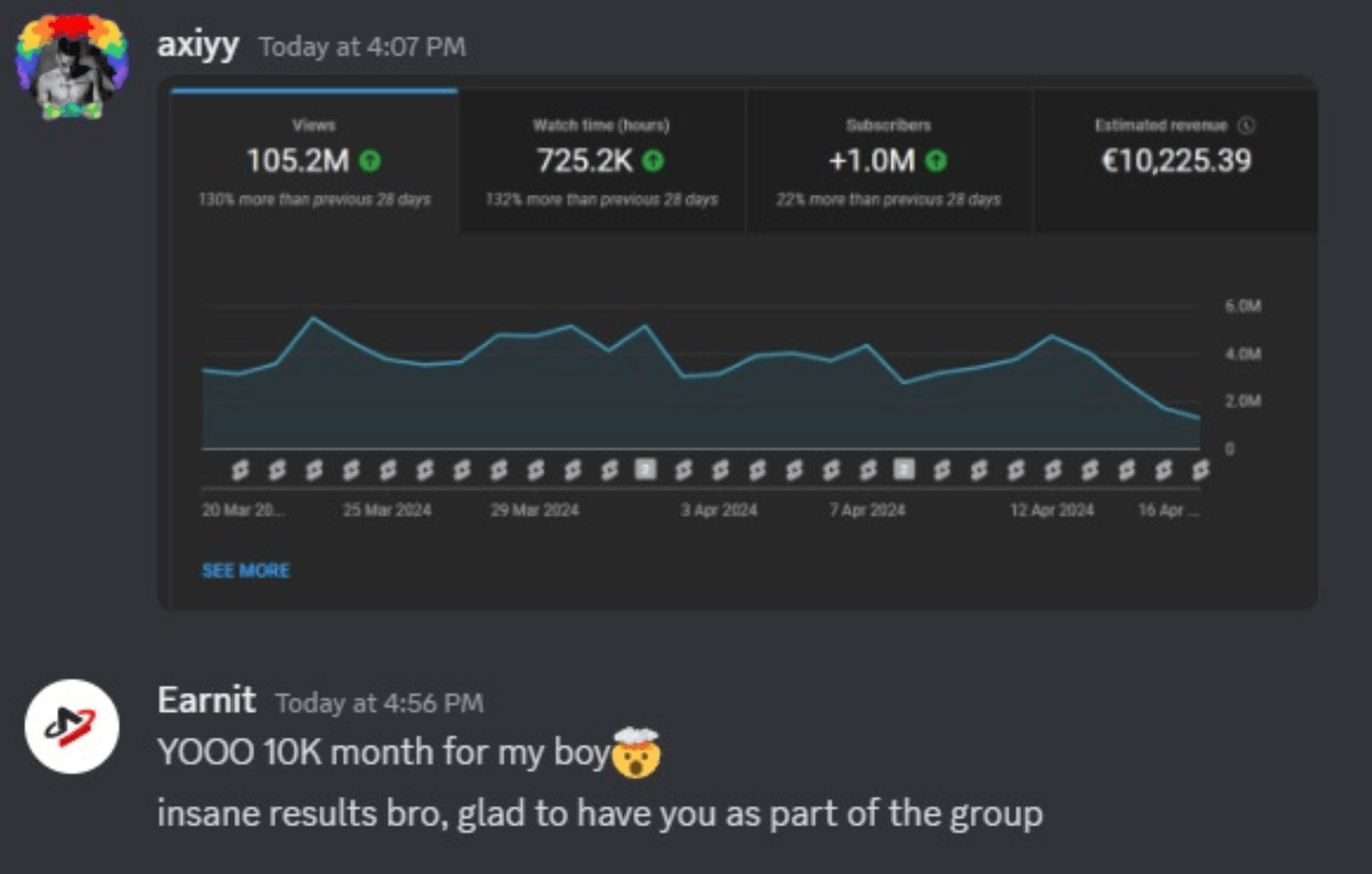Open Earnit's profile avatar
This screenshot has width=1372, height=874.
click(71, 726)
